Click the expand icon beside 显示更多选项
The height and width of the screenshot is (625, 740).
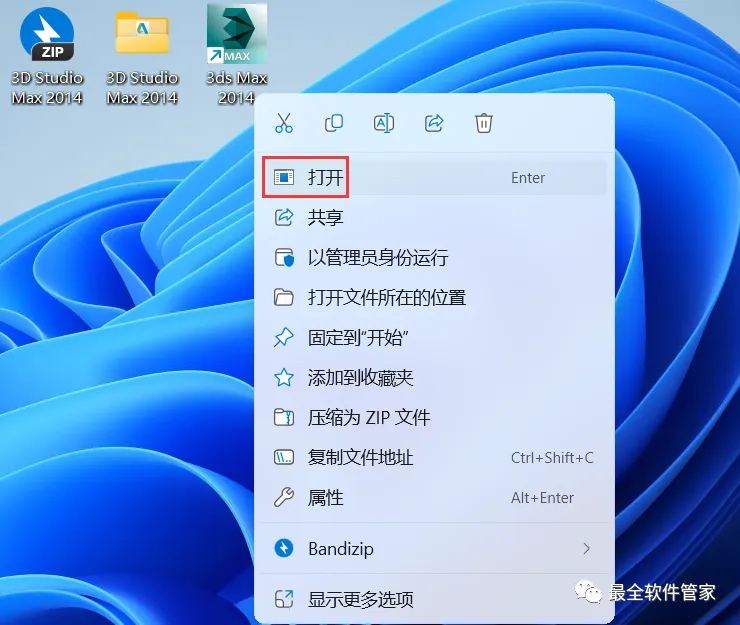[284, 600]
